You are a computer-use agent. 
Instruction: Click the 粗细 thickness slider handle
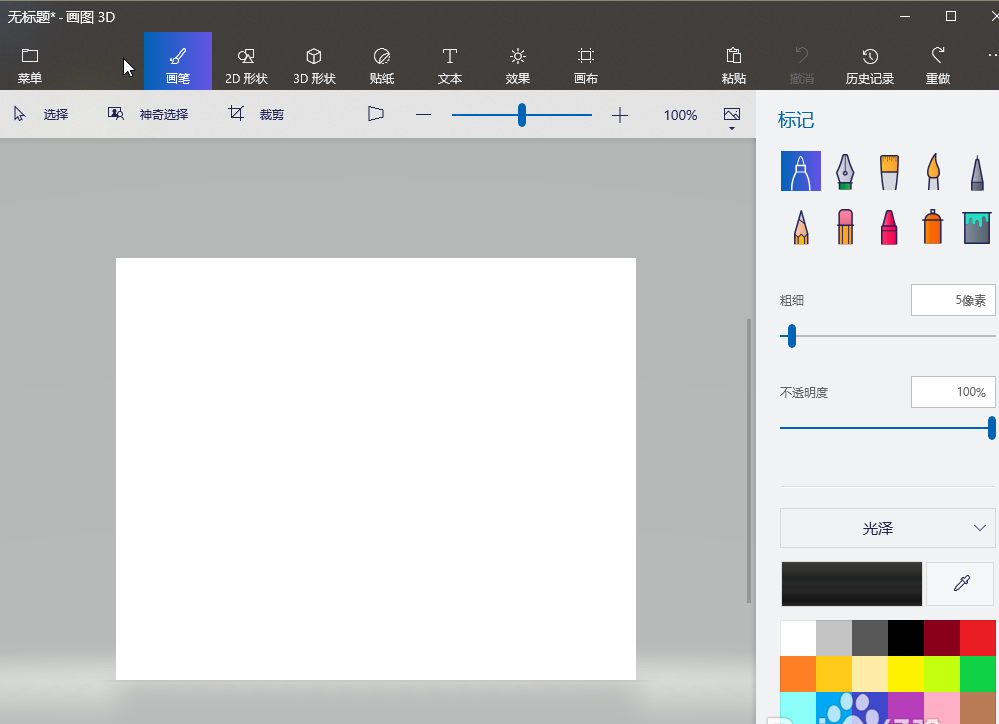[792, 336]
